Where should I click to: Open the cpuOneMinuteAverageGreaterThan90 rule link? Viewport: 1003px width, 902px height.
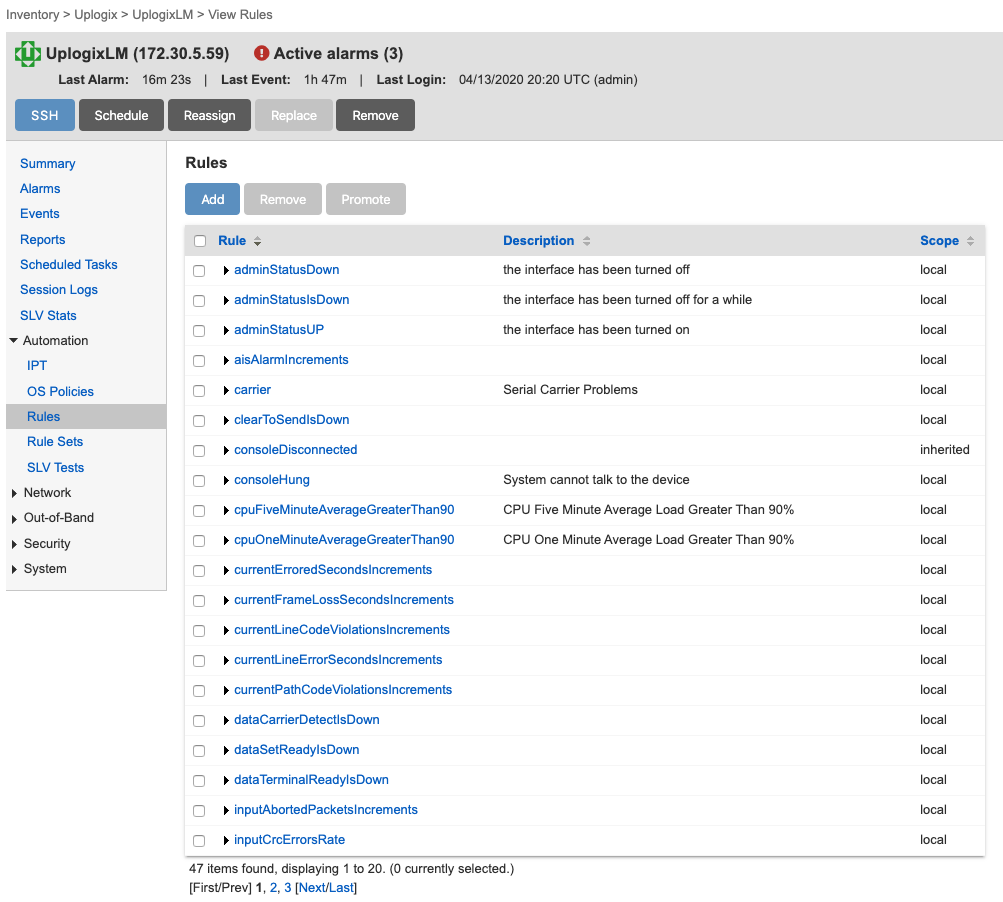click(x=344, y=540)
